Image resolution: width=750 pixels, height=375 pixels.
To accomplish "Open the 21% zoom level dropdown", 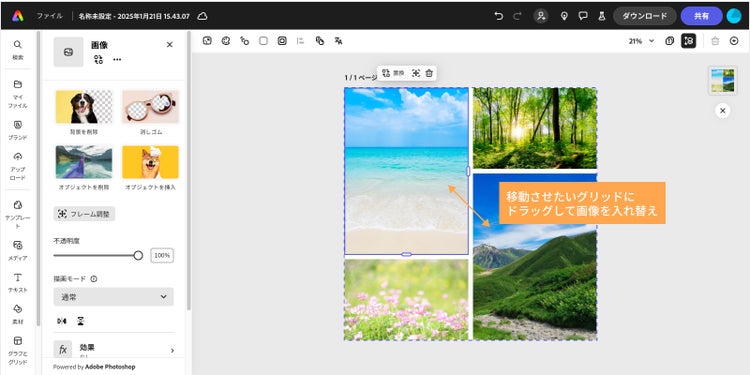I will coord(641,41).
